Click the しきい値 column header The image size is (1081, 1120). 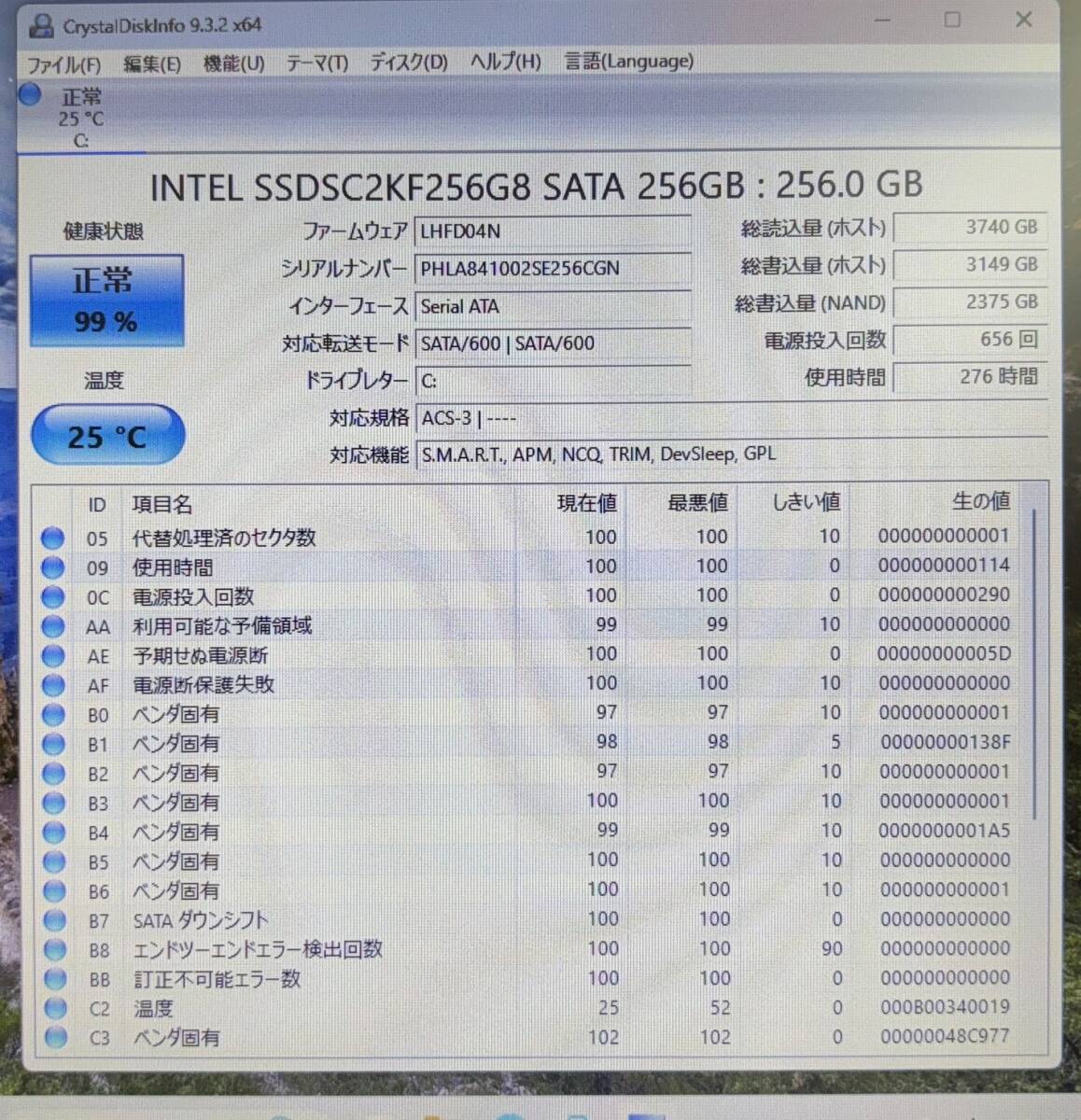pos(807,502)
